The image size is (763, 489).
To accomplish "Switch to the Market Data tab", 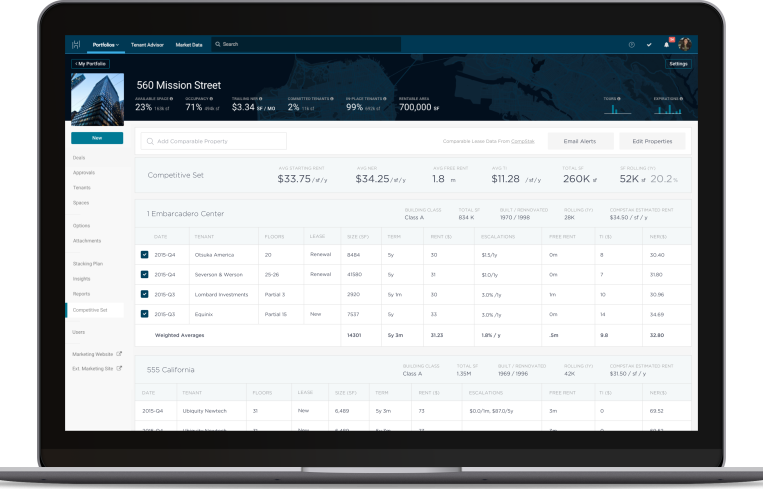I will (x=189, y=45).
